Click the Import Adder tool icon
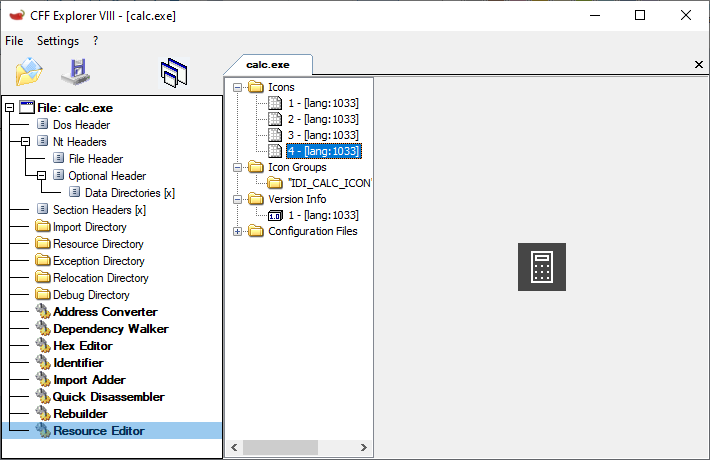Image resolution: width=710 pixels, height=460 pixels. click(x=43, y=379)
